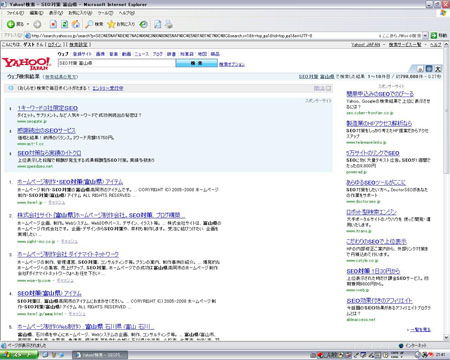Switch to the ブログ (Blog) search tab
Viewport: 450px width, 360px height.
click(x=158, y=54)
